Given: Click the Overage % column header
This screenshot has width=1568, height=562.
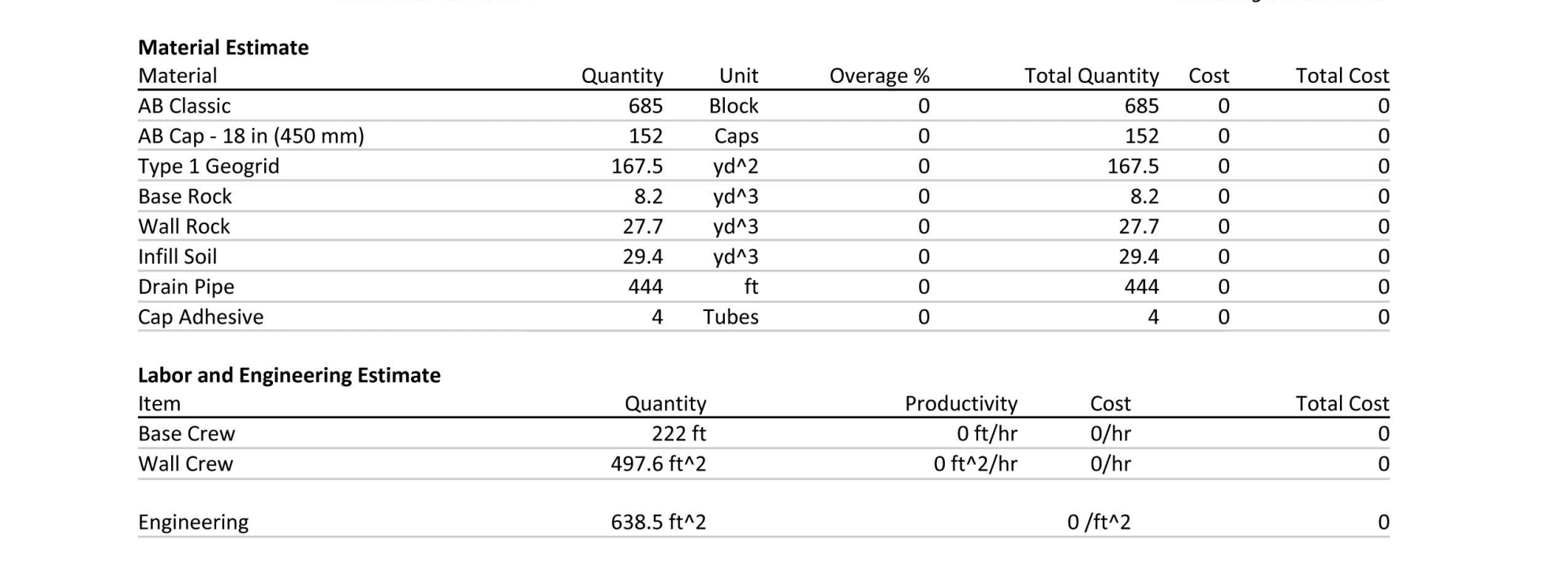Looking at the screenshot, I should 879,76.
